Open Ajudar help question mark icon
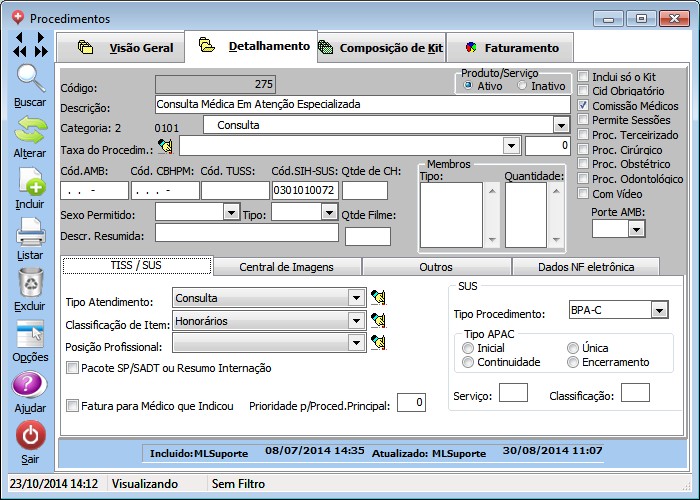Viewport: 700px width, 500px height. click(30, 386)
